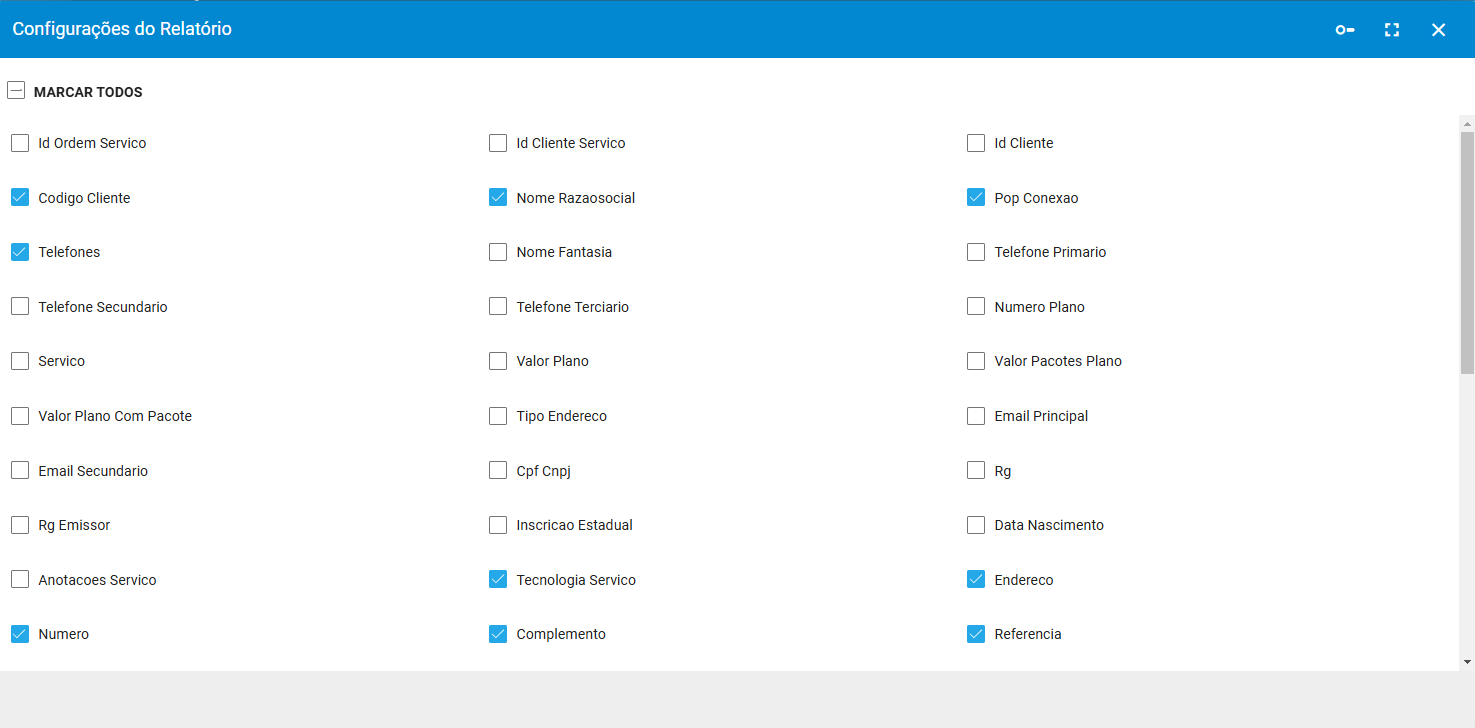Check the Numero Plano checkbox

[976, 306]
